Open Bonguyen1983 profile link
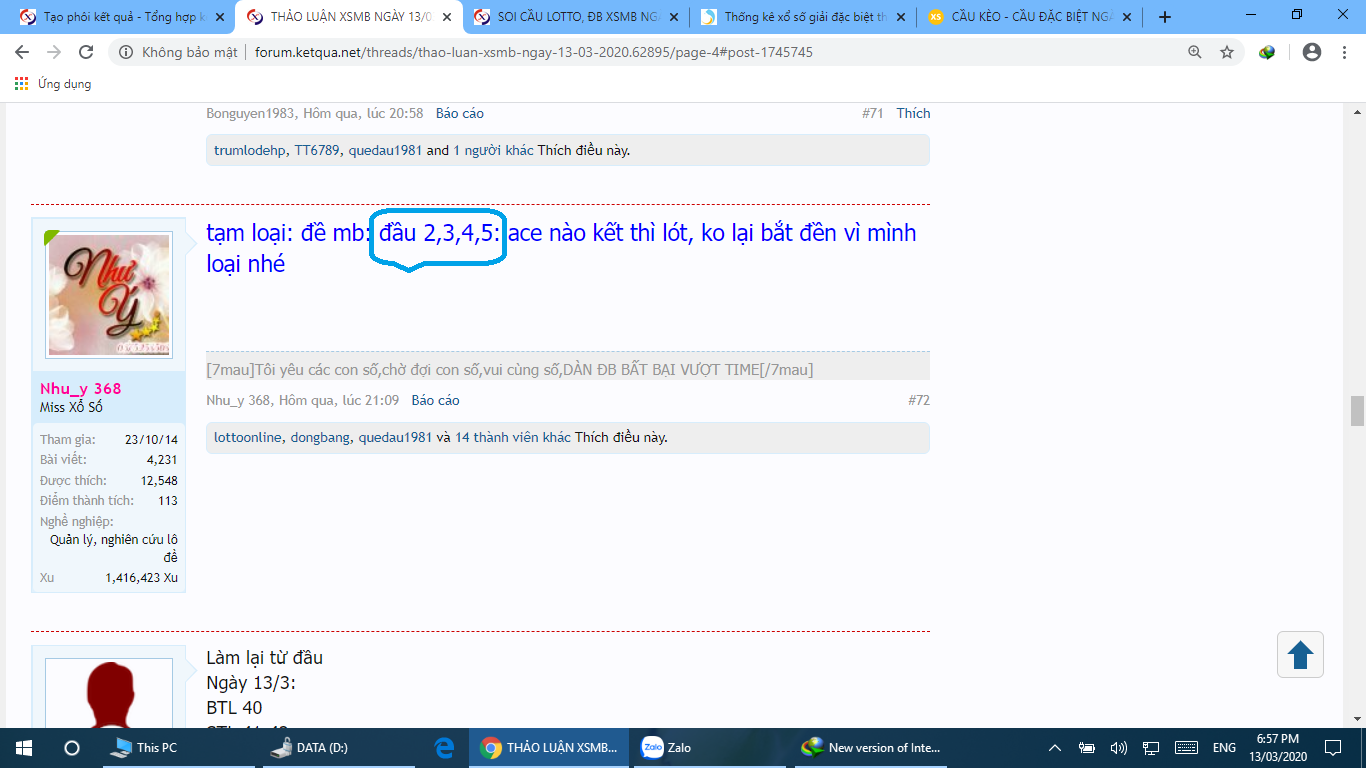This screenshot has height=768, width=1366. pyautogui.click(x=248, y=113)
